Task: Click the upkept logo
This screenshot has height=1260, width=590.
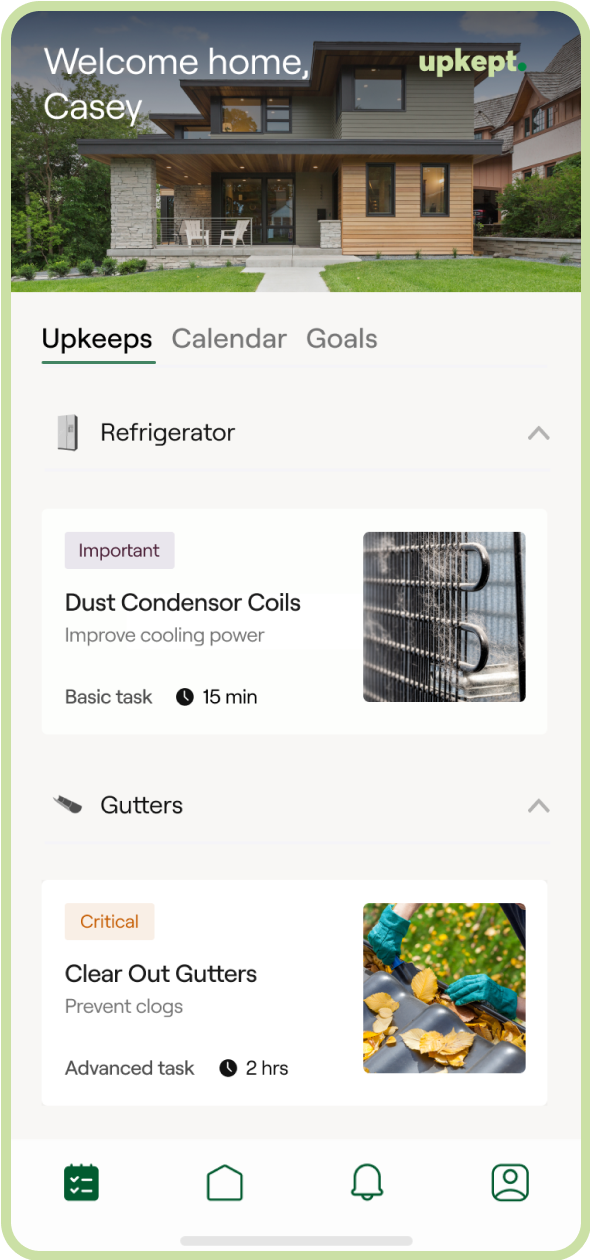Action: coord(472,63)
